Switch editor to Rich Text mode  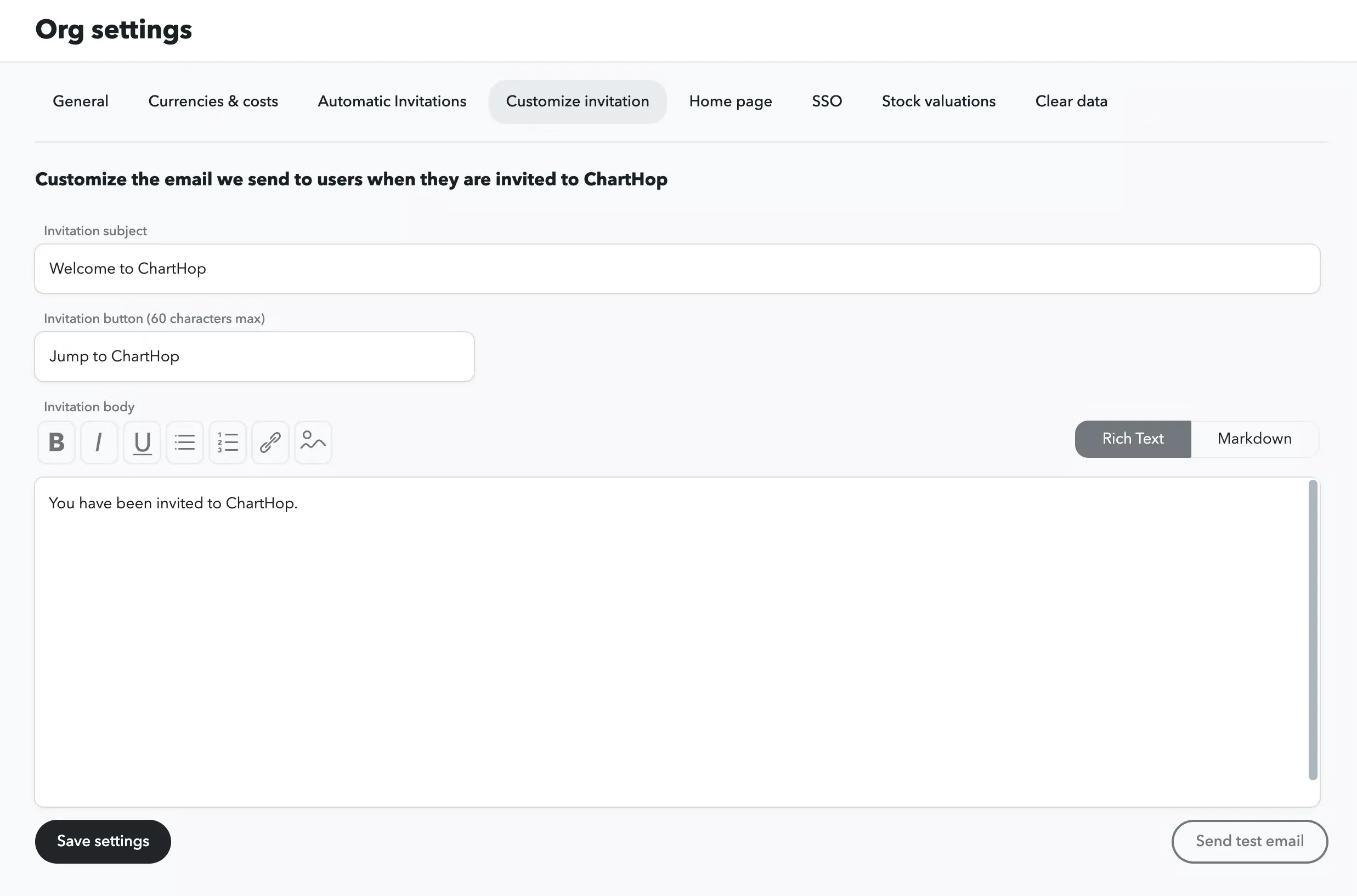click(x=1133, y=439)
